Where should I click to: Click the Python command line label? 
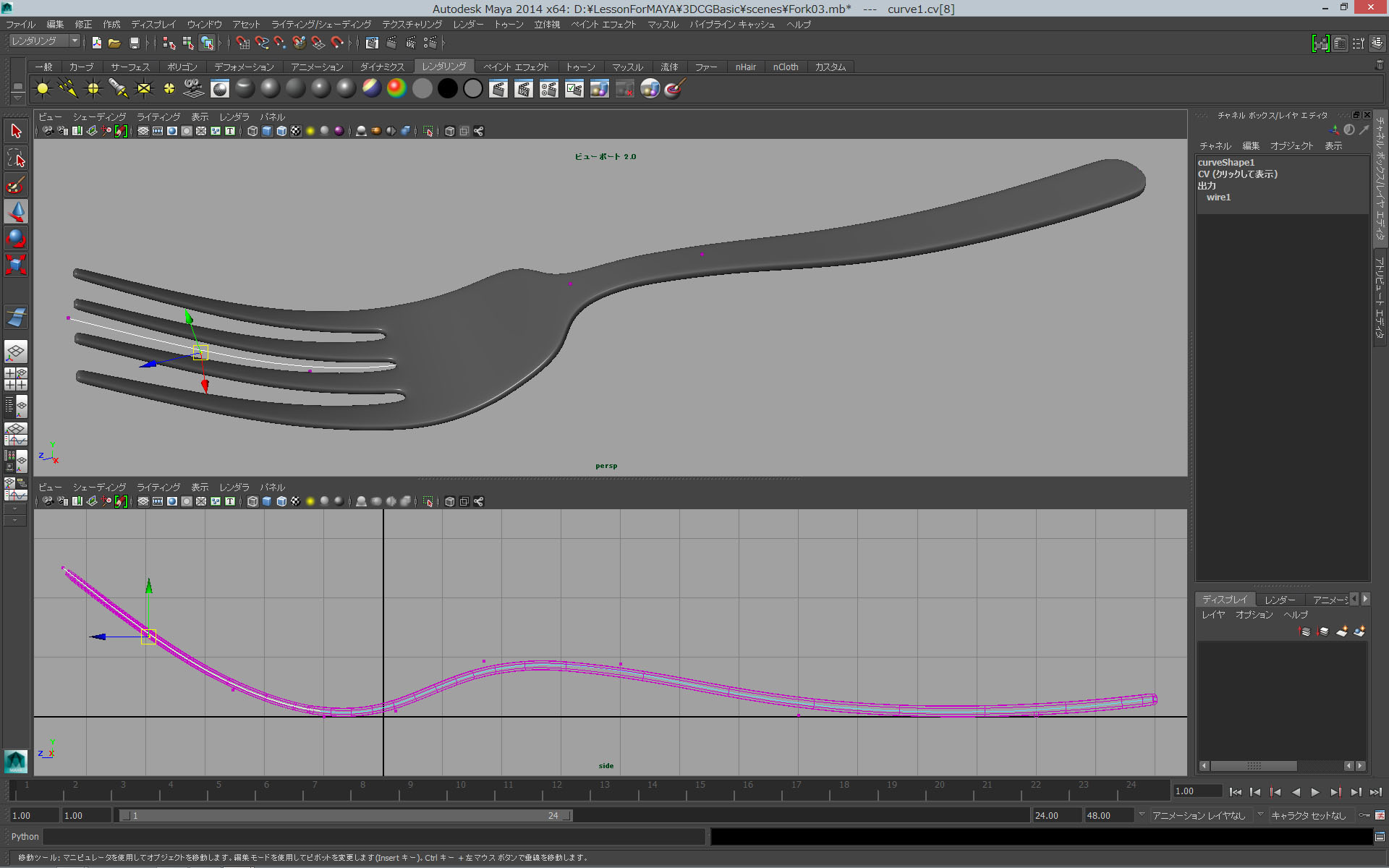[x=24, y=837]
